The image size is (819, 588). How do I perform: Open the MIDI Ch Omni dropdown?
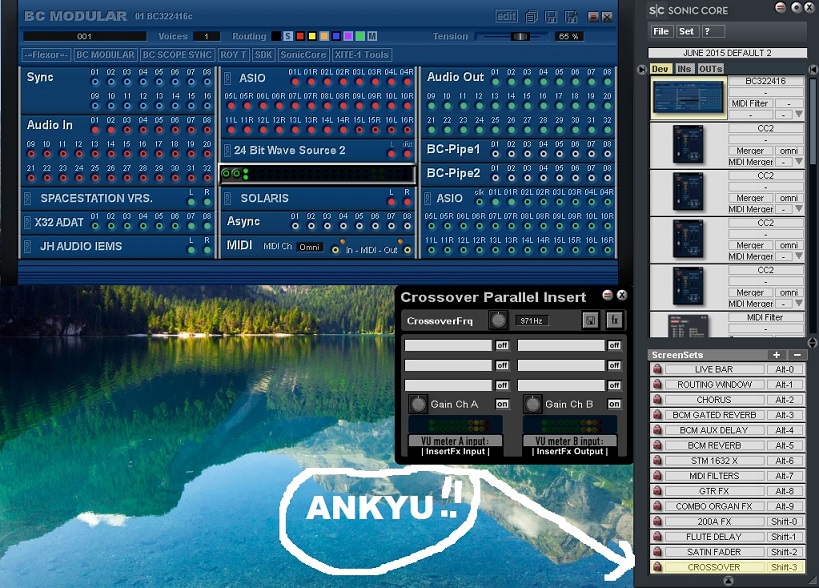click(x=310, y=247)
